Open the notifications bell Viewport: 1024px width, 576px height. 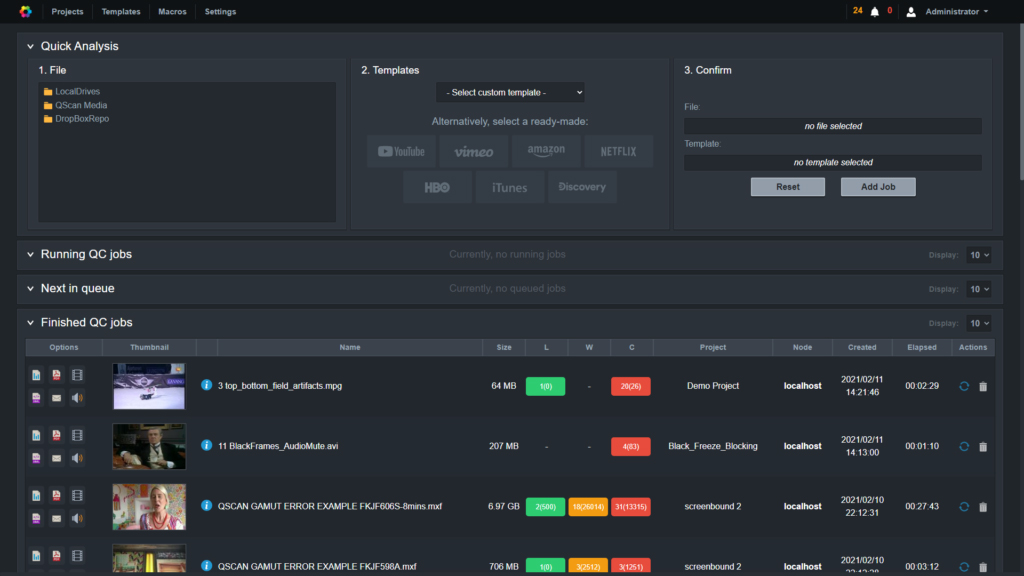pyautogui.click(x=874, y=12)
